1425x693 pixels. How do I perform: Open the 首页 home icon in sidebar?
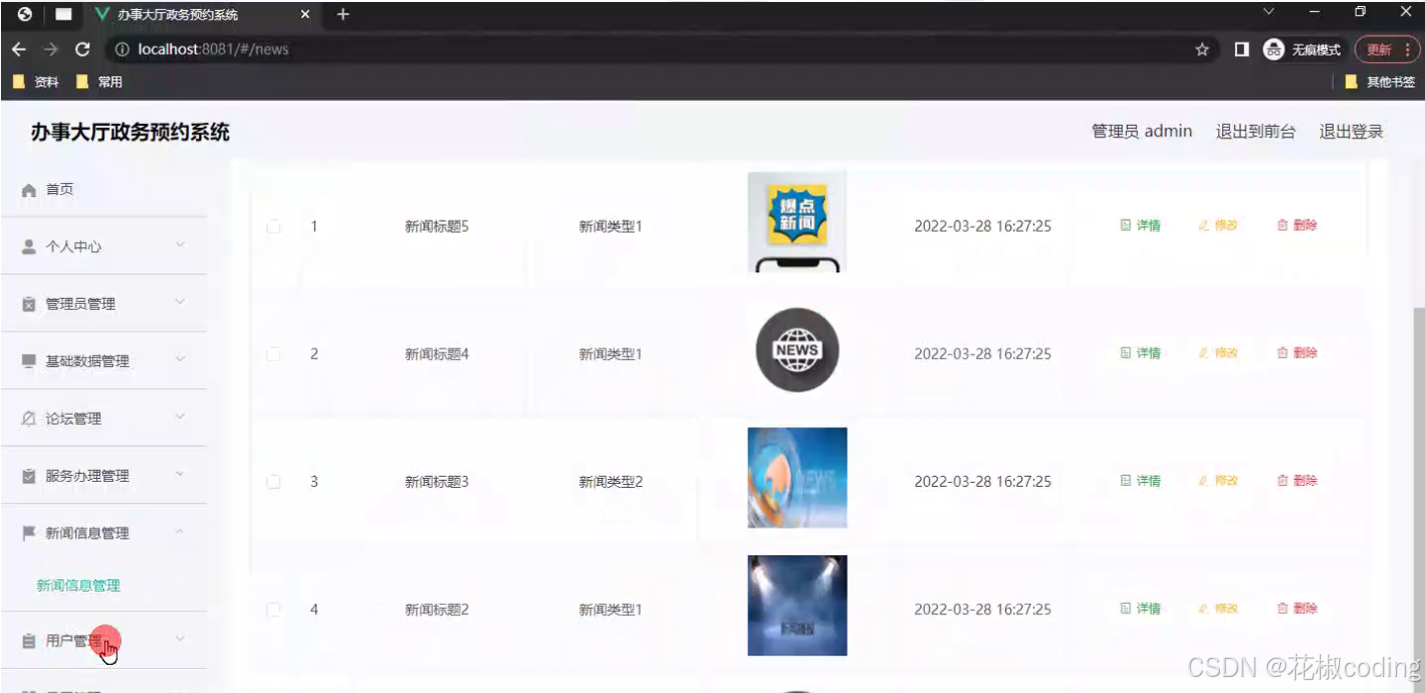[x=29, y=190]
